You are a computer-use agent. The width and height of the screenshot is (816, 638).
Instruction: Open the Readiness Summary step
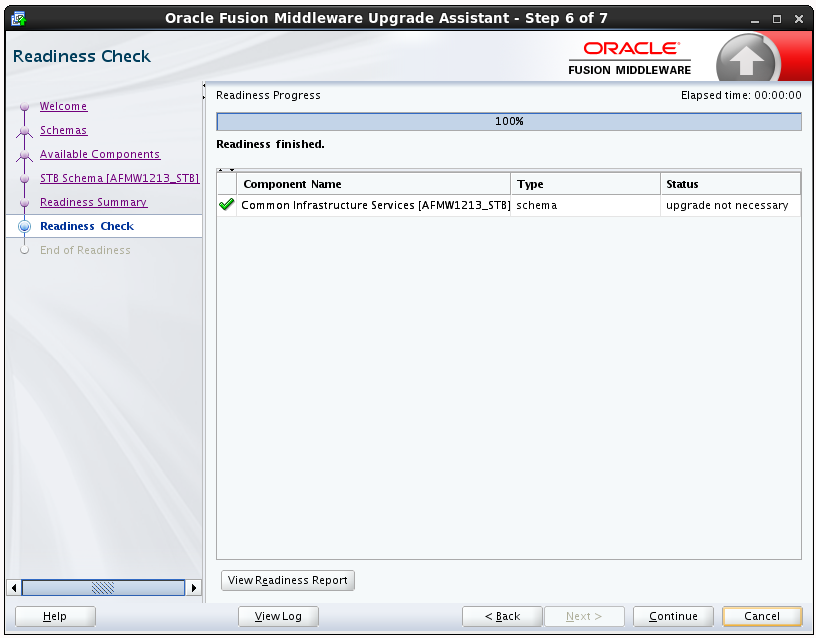94,202
